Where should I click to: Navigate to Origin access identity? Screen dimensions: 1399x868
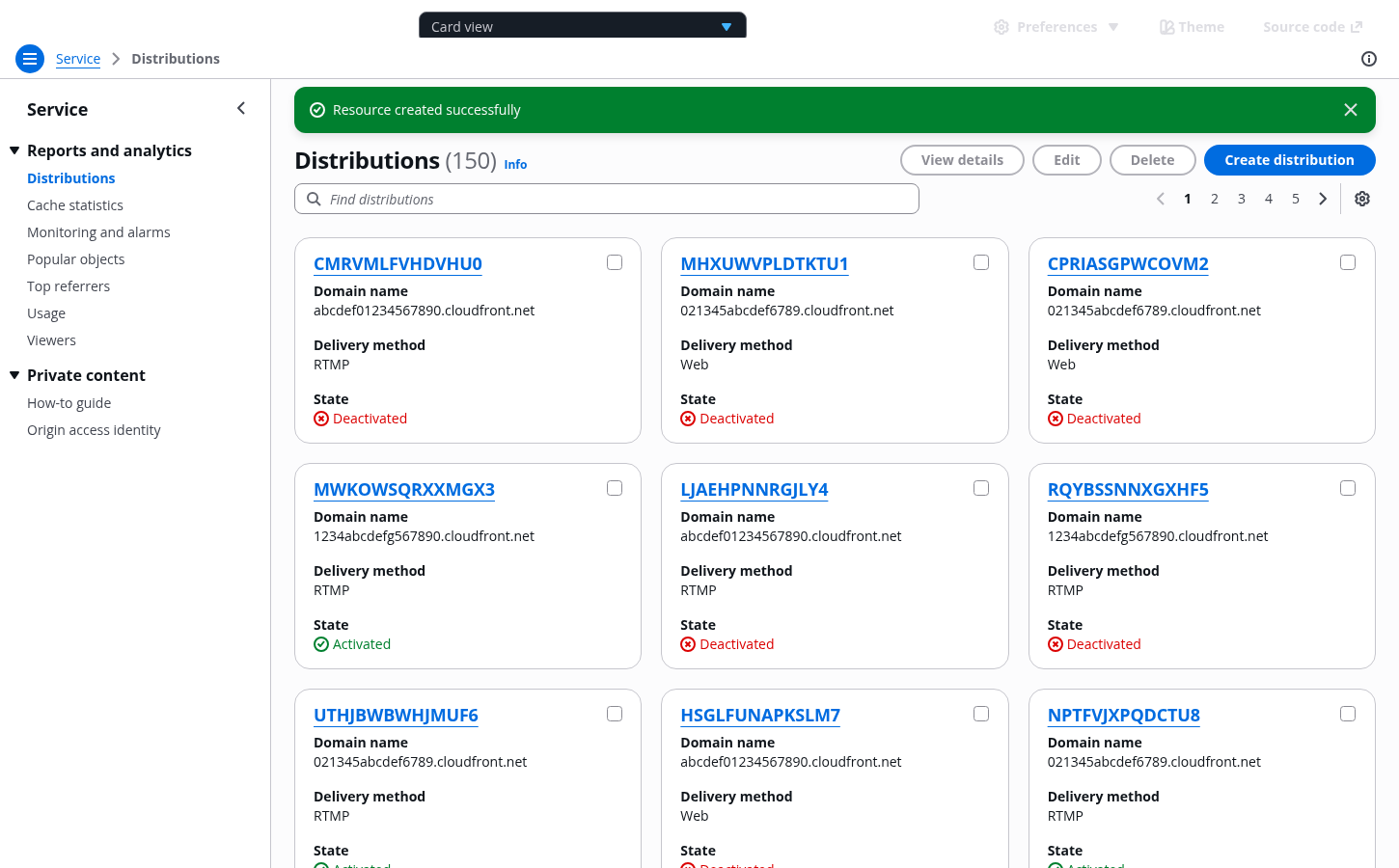(x=94, y=430)
